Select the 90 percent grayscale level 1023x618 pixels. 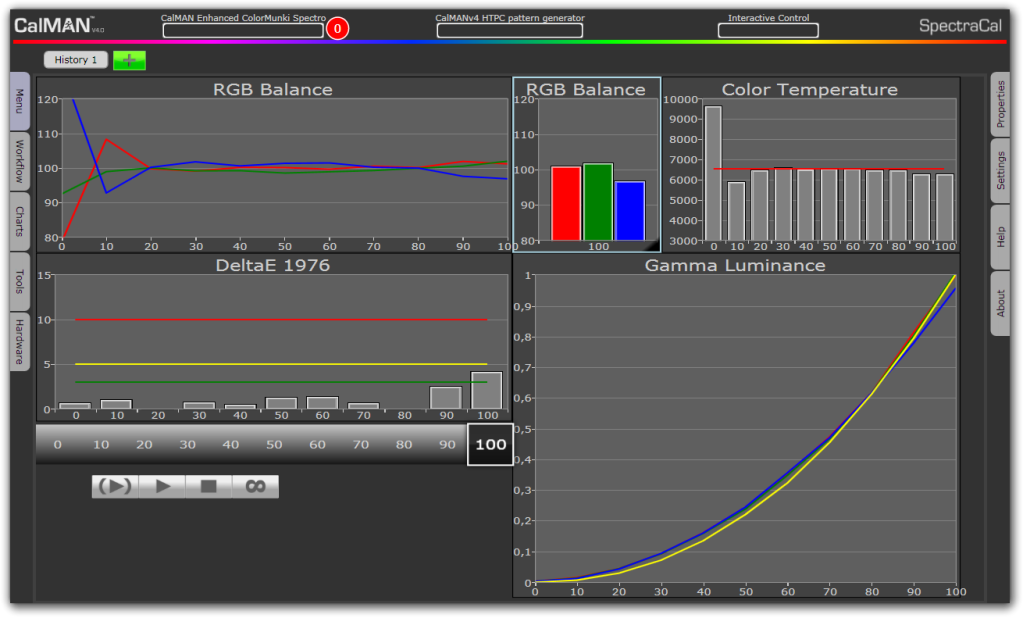coord(447,444)
